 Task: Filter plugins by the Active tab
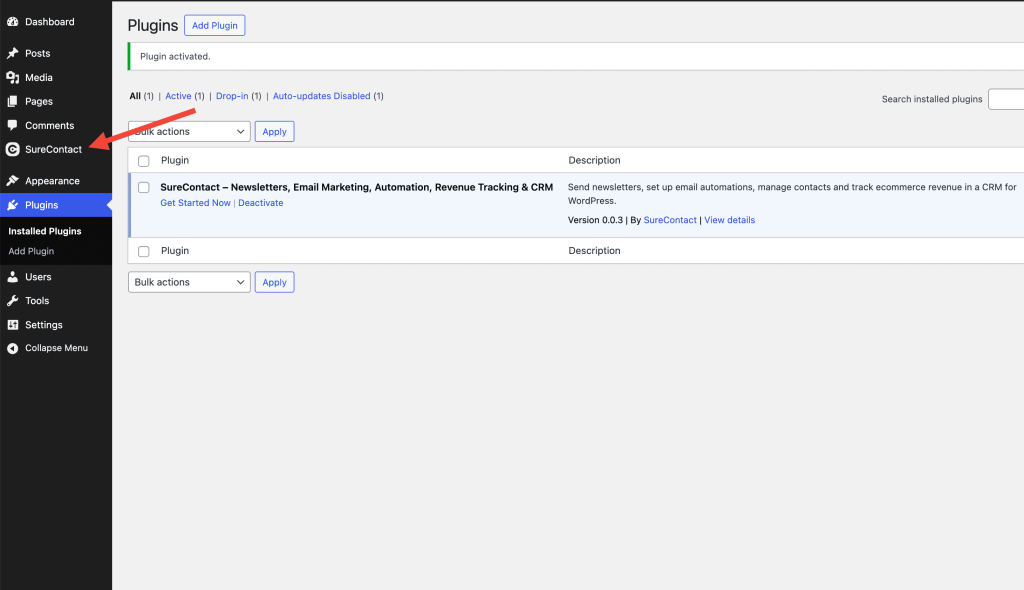(x=178, y=96)
